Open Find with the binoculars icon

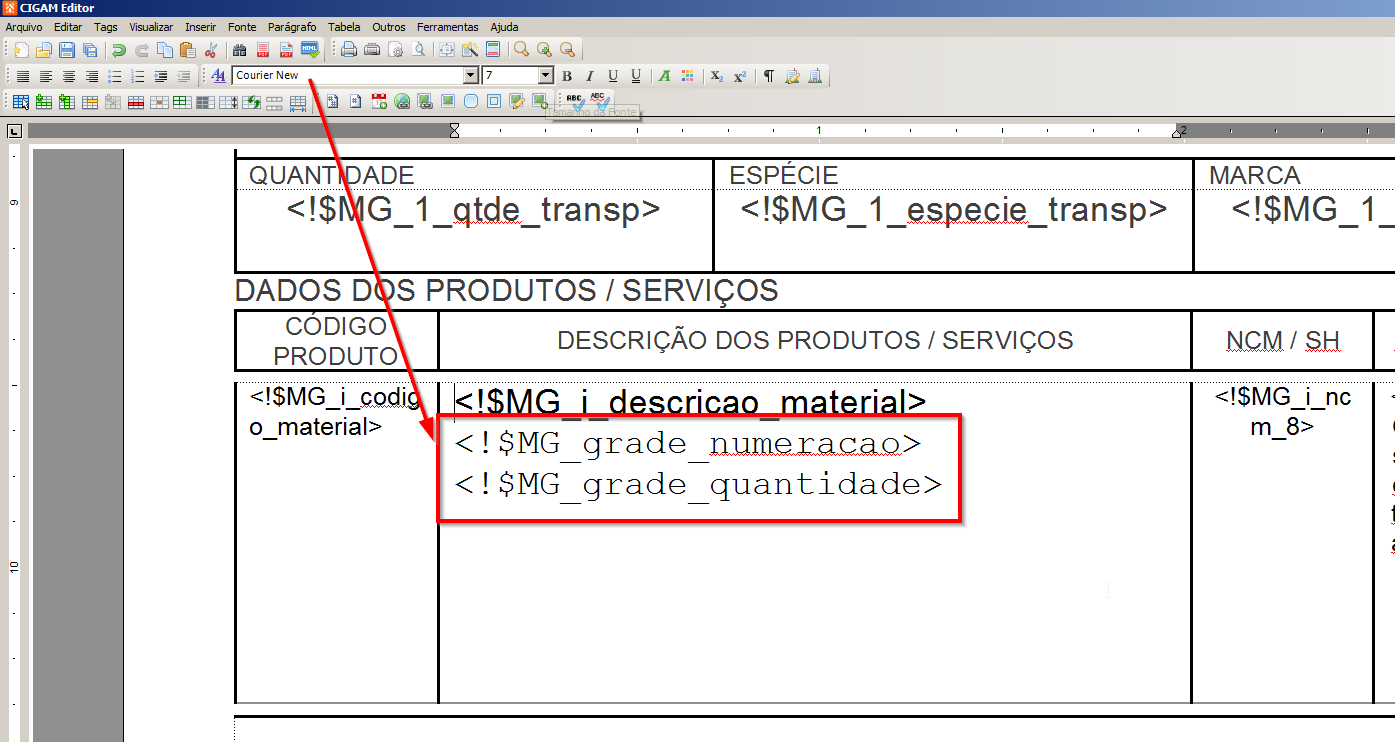[239, 50]
